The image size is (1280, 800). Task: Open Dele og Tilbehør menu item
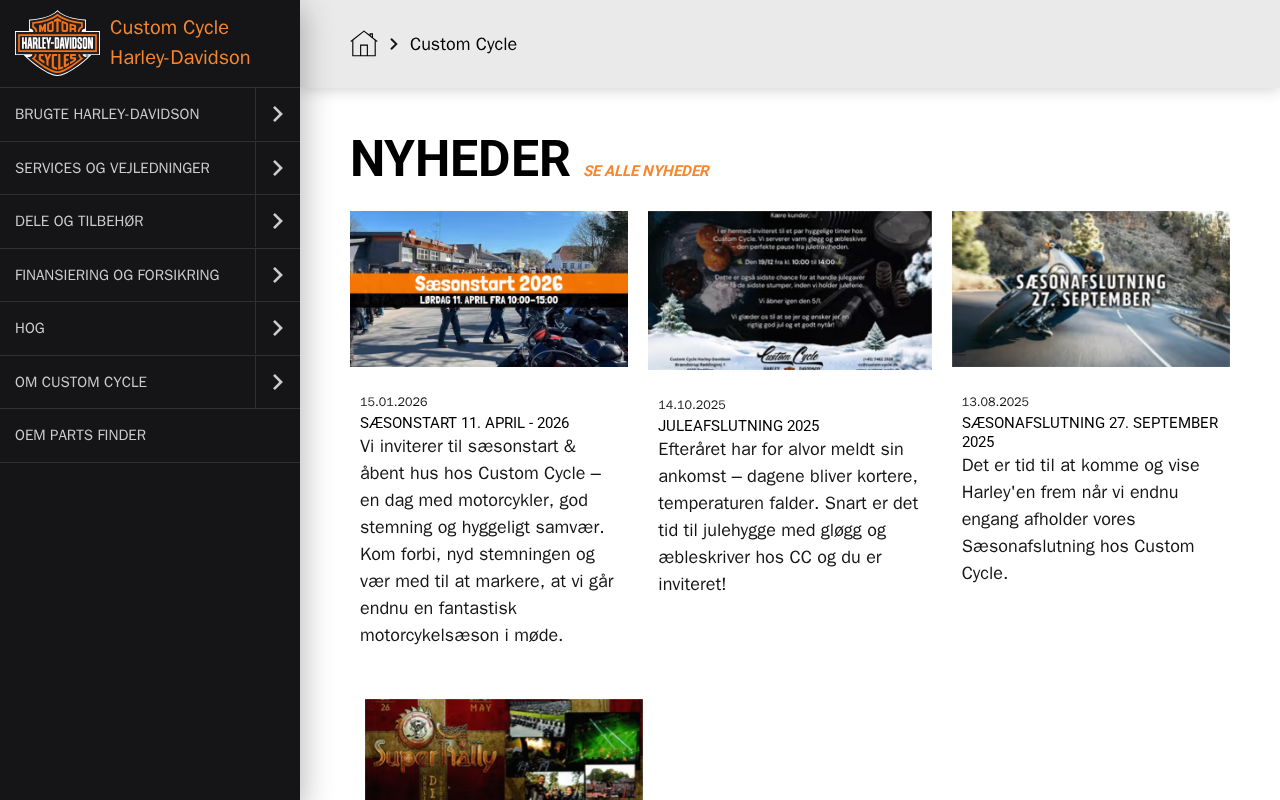tap(127, 221)
